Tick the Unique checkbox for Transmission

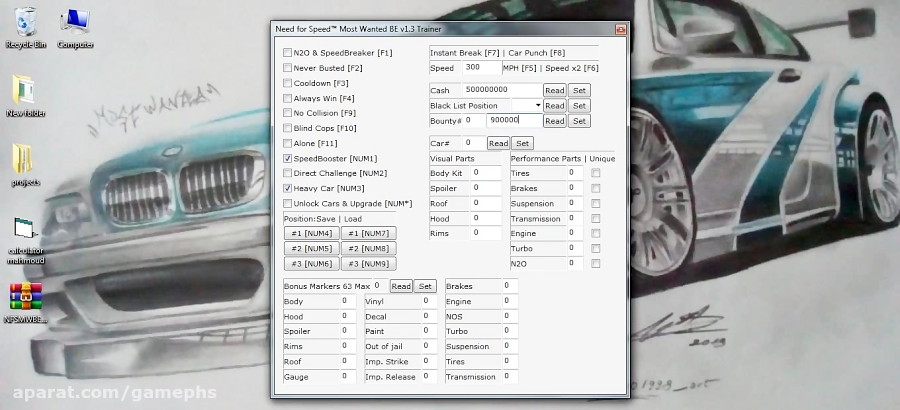click(x=596, y=219)
